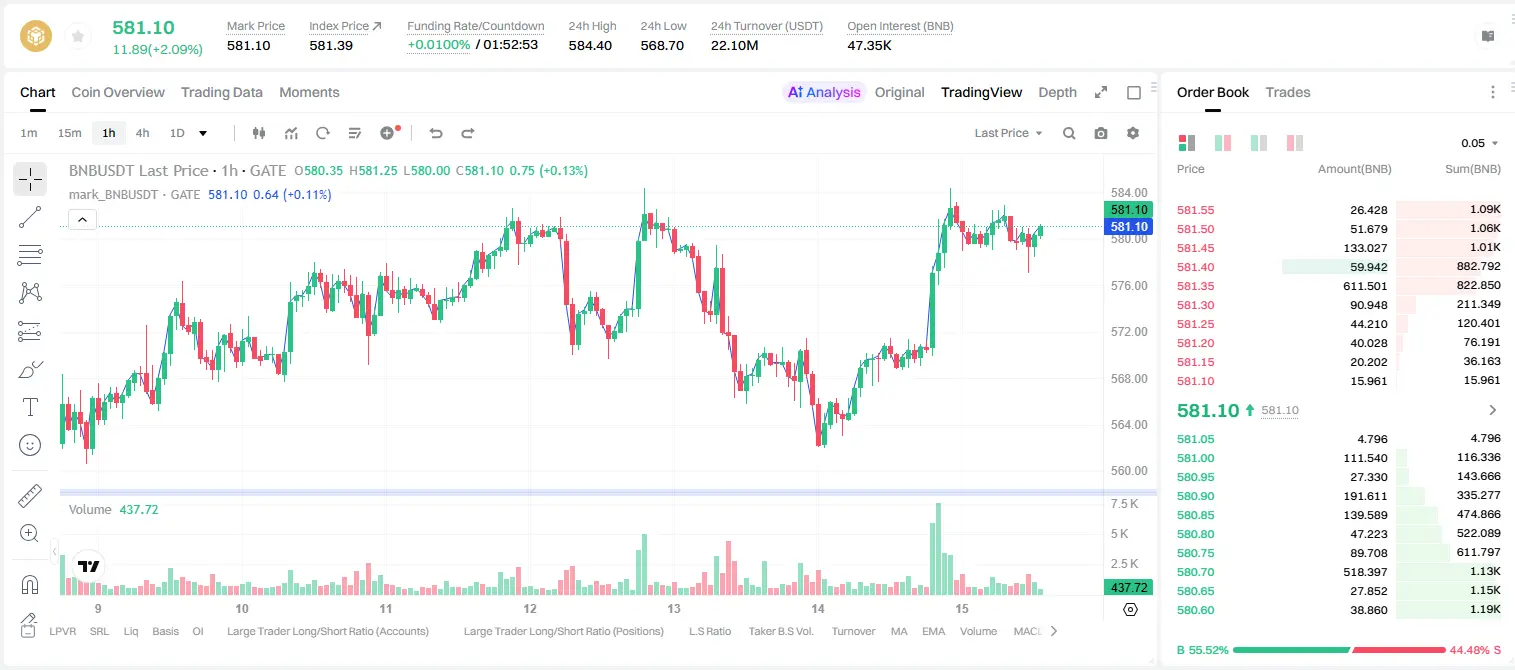Add BNB to favorites with star

pos(78,37)
